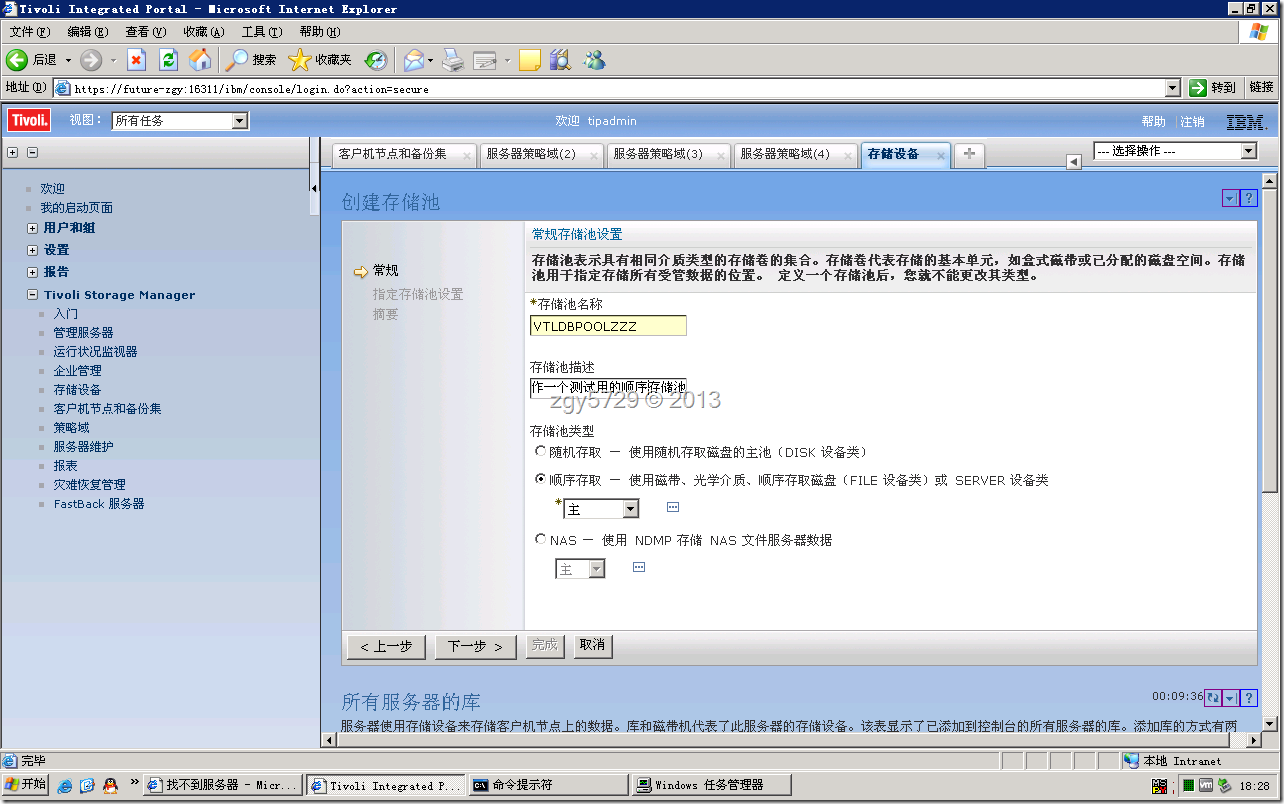Open the 主 dropdown under sequential access
The height and width of the screenshot is (804, 1284).
601,509
